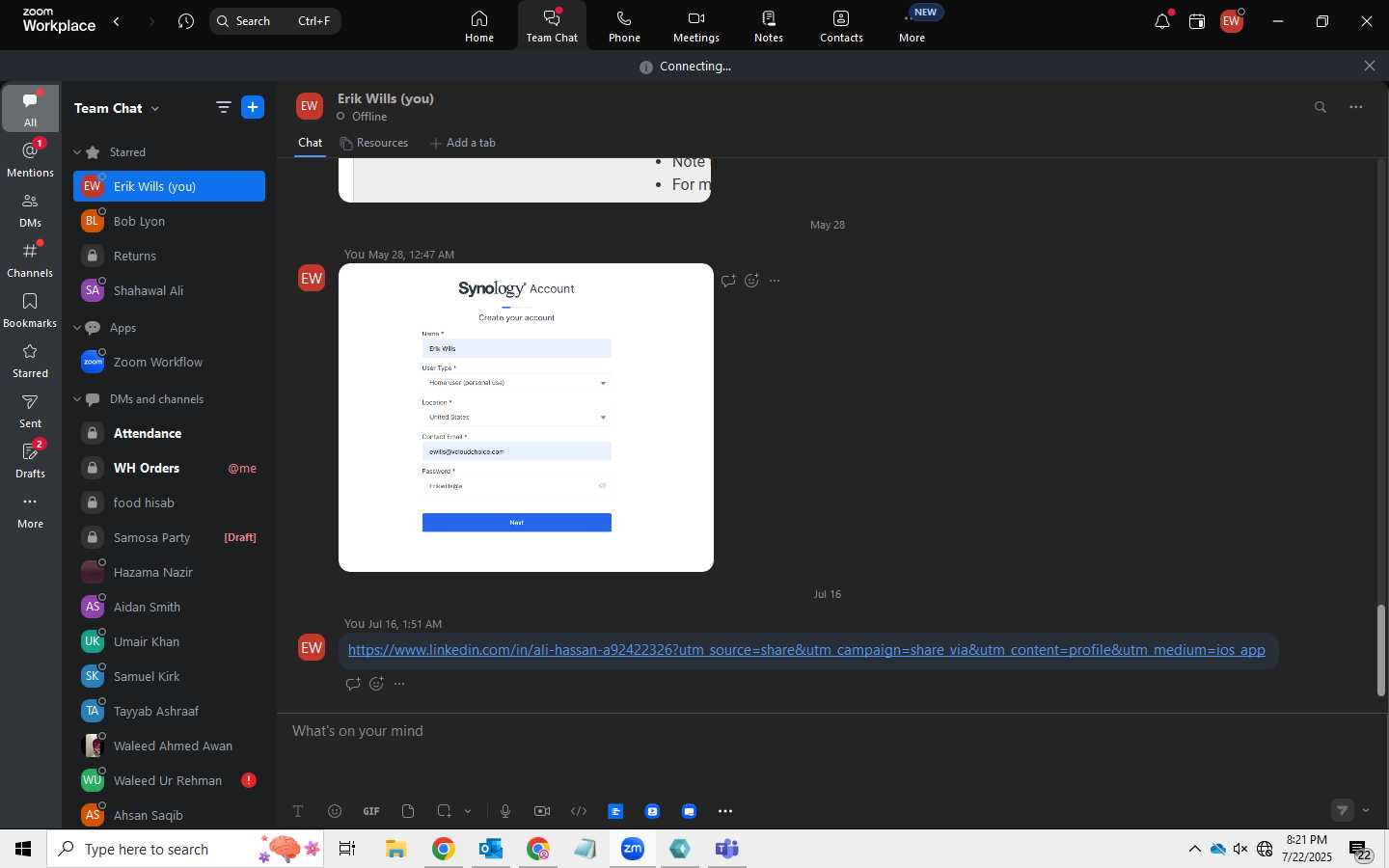Click the Search box in top bar

275,21
